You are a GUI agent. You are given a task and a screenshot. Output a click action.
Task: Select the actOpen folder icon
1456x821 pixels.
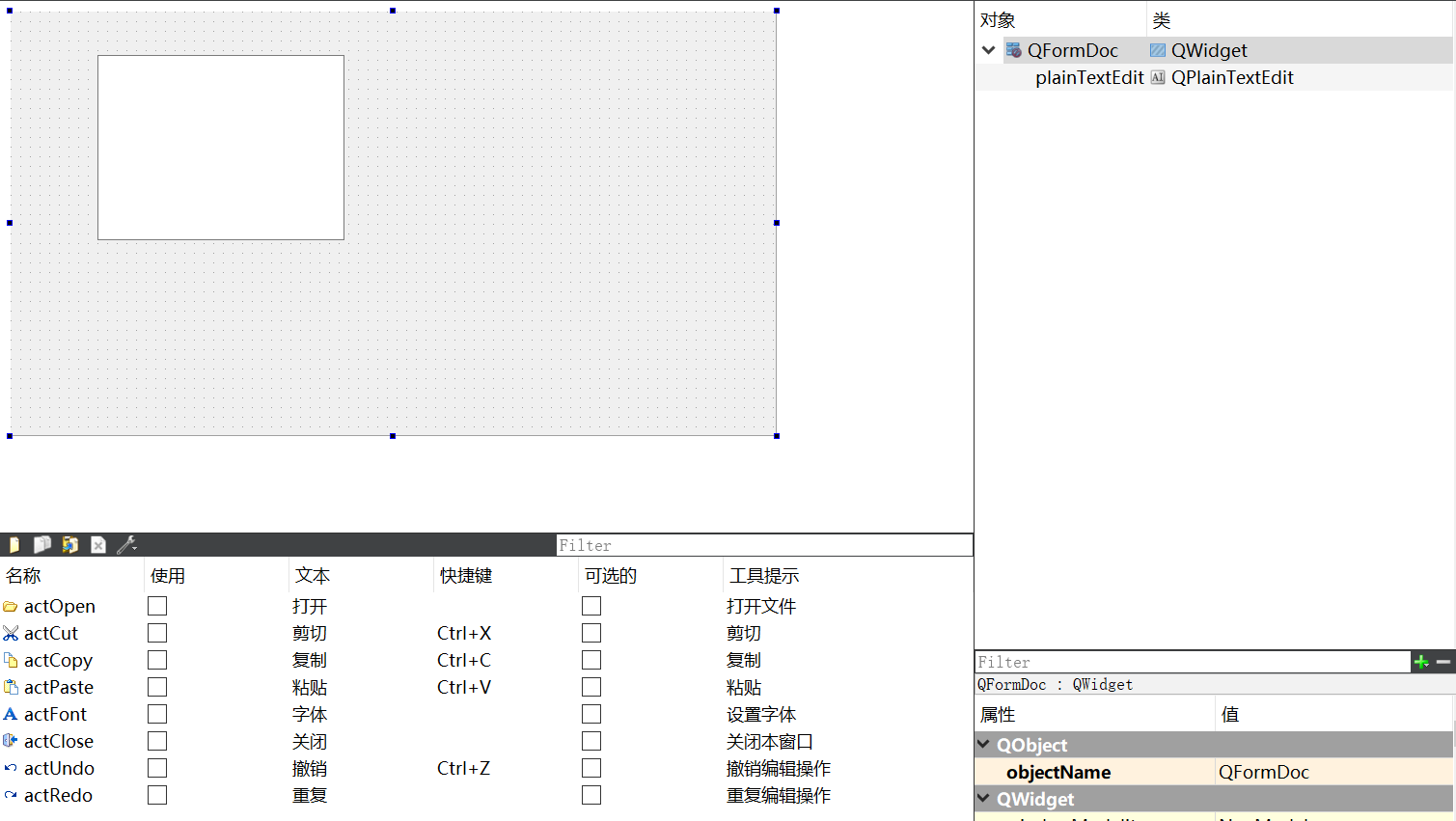(11, 607)
